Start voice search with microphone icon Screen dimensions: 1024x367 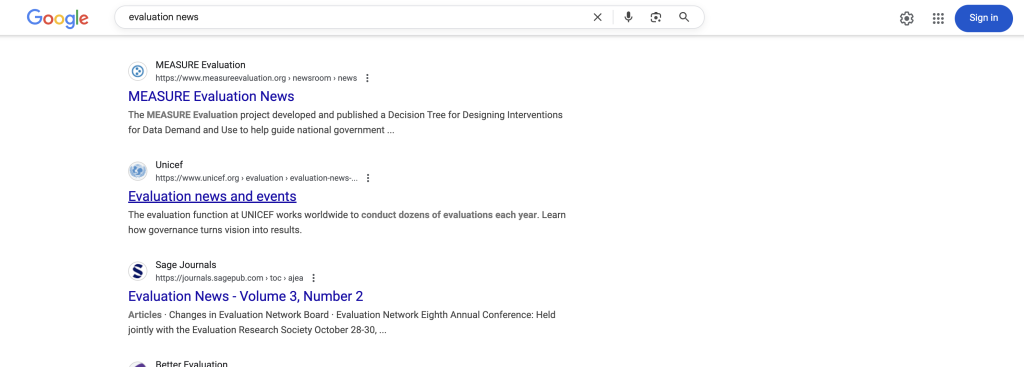click(628, 18)
